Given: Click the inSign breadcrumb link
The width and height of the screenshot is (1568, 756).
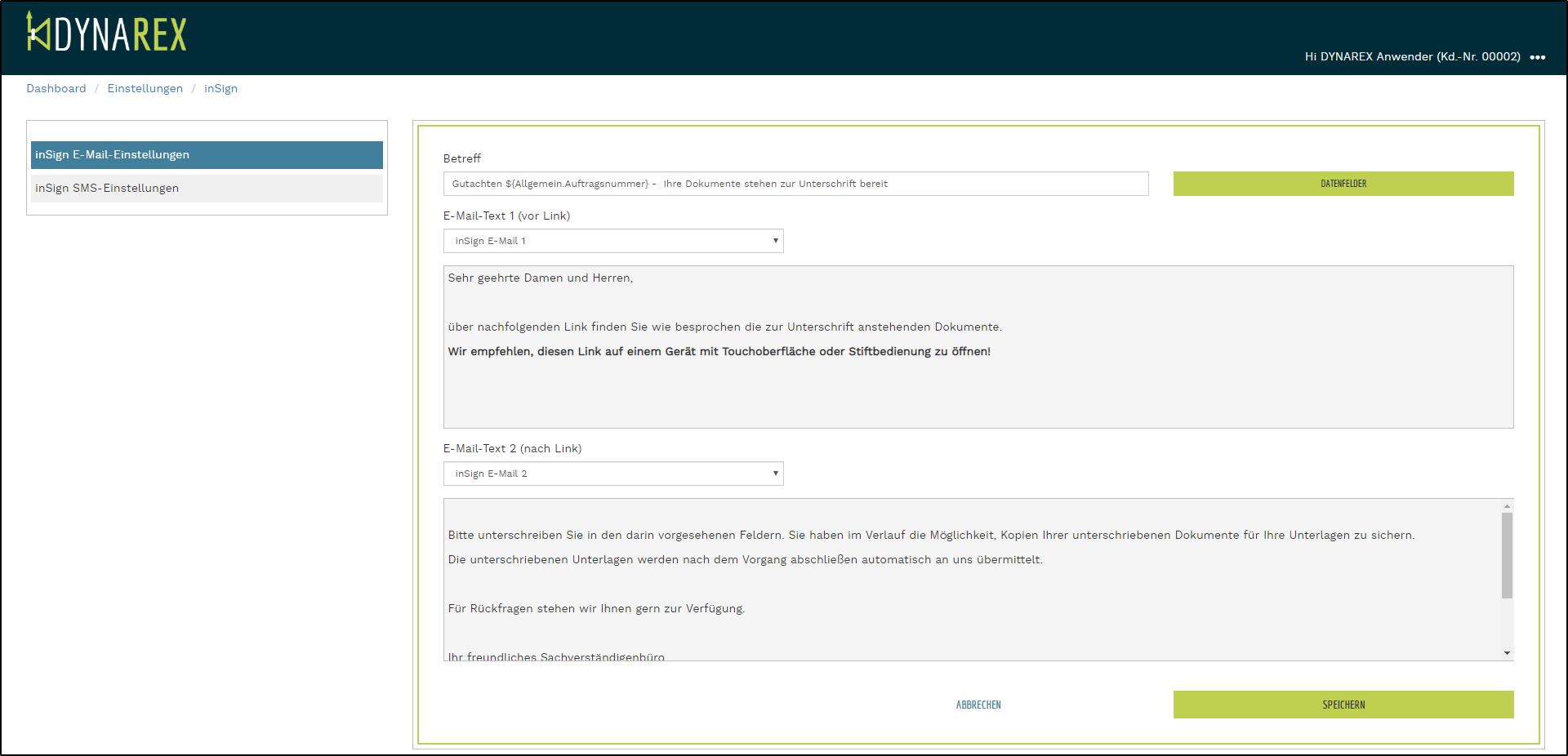Looking at the screenshot, I should point(220,88).
